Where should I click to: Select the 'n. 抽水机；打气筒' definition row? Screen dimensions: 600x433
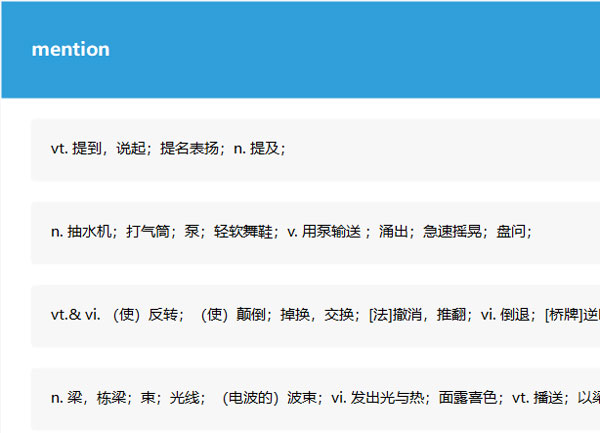[x=315, y=233]
